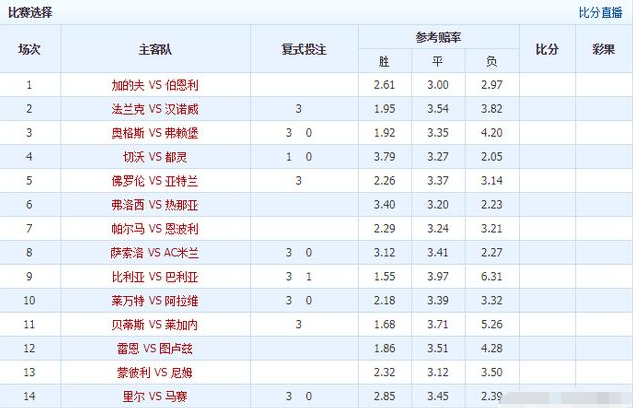Select win odds 2.29 for match 7
This screenshot has width=633, height=408.
(x=384, y=228)
